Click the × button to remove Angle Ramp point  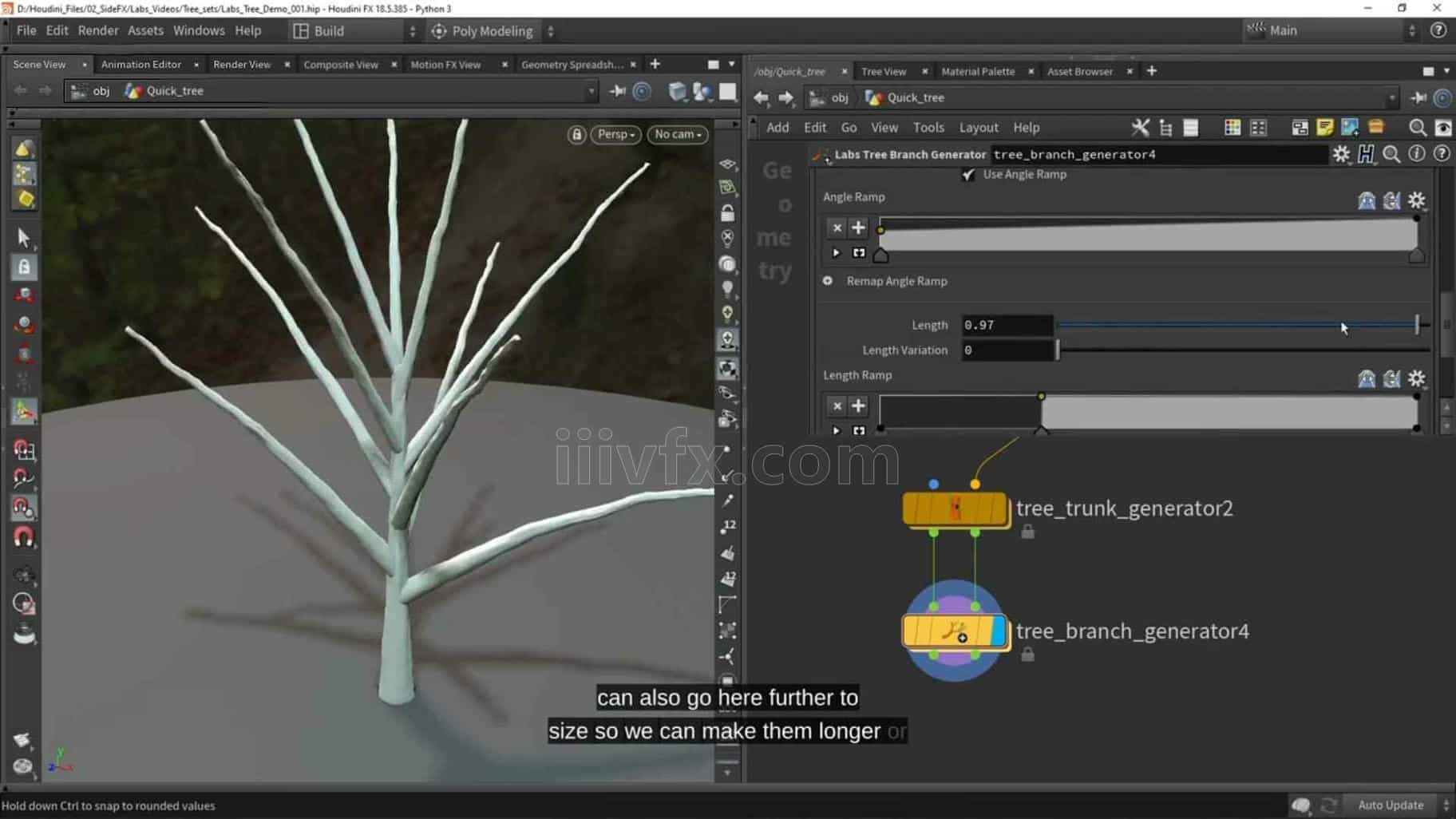[837, 227]
